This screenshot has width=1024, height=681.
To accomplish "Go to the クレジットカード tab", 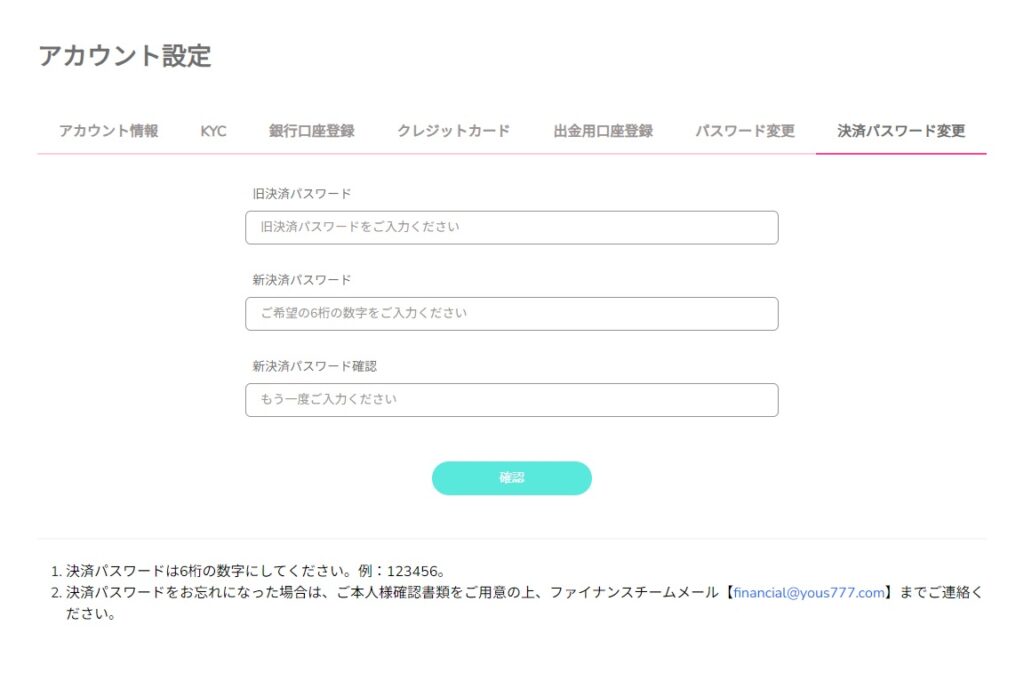I will pyautogui.click(x=453, y=131).
